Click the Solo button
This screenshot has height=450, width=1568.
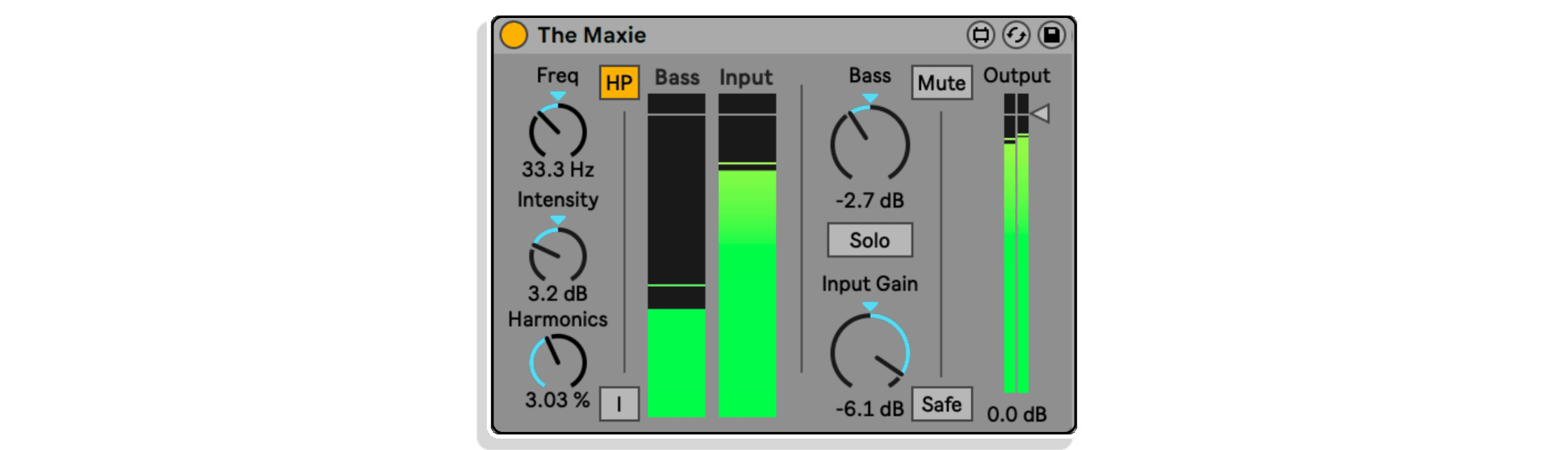coord(870,240)
